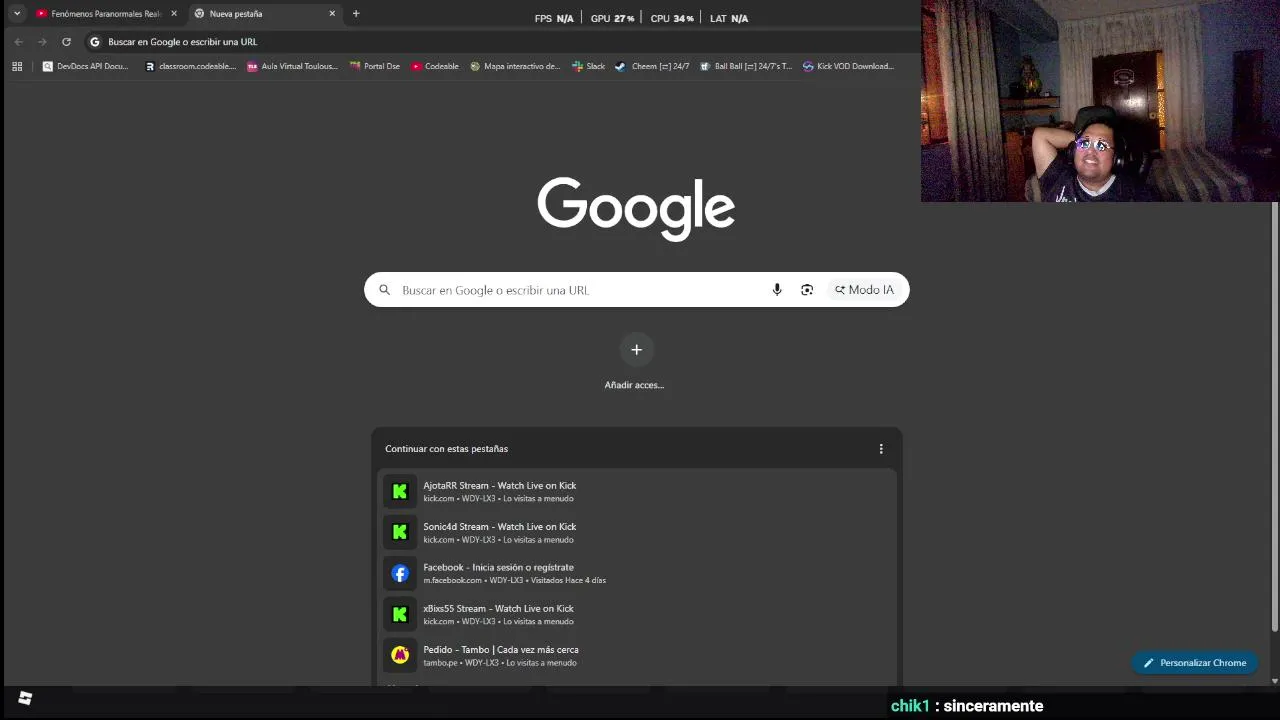Click the Google logo
Viewport: 1280px width, 720px height.
click(x=636, y=209)
